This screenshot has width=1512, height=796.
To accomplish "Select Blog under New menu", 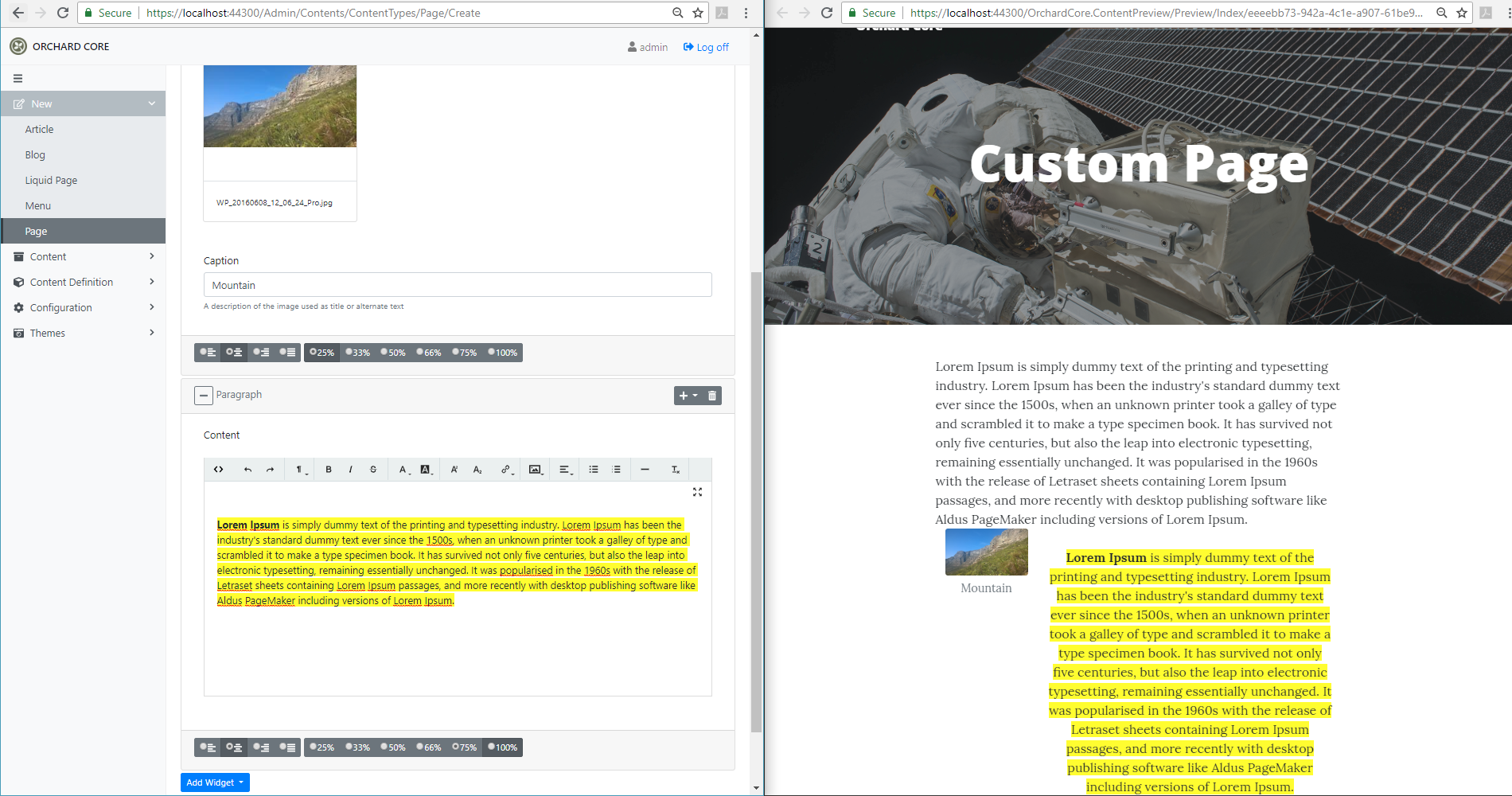I will click(84, 154).
